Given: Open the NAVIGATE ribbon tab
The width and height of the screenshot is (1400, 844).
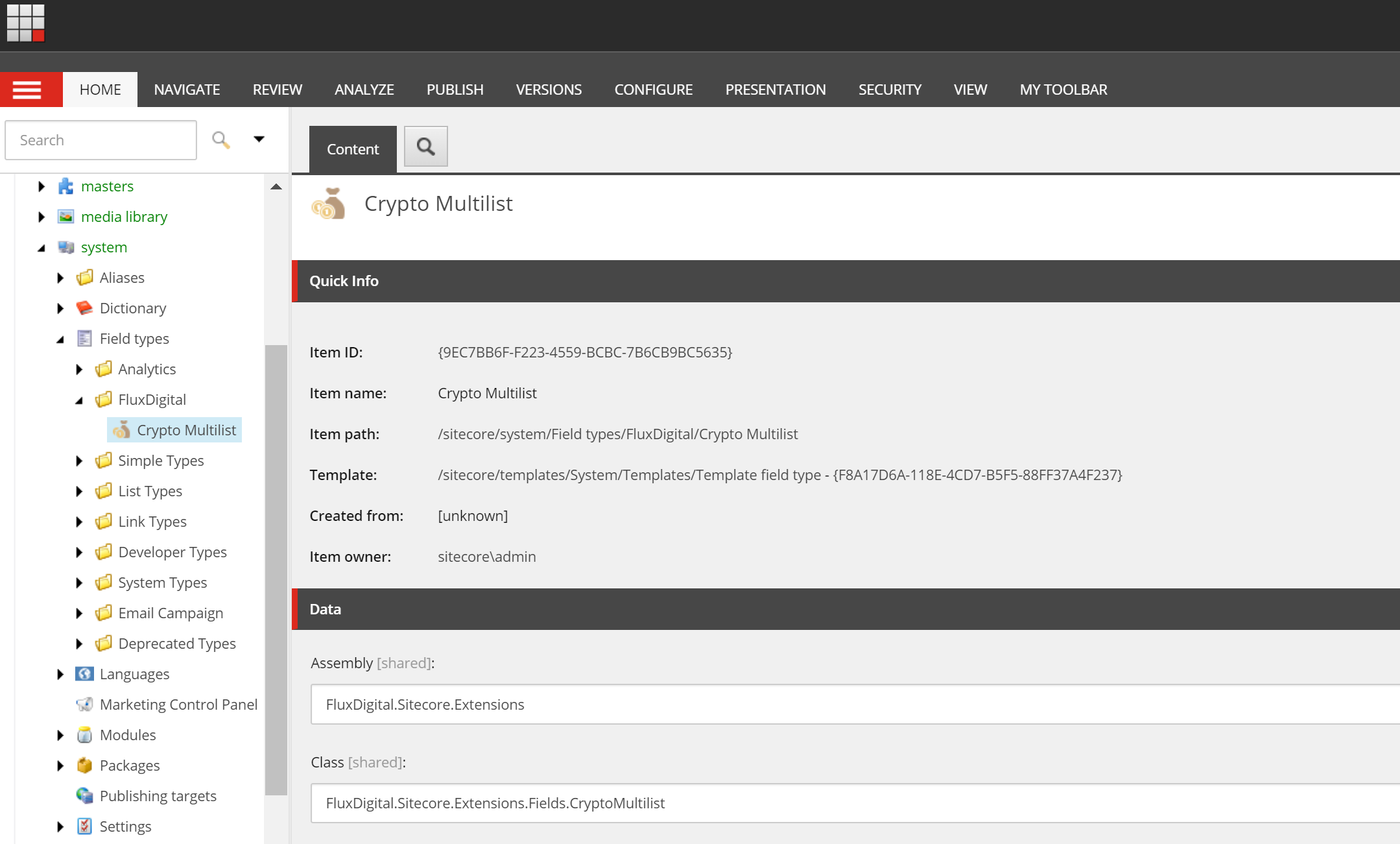Looking at the screenshot, I should [187, 90].
